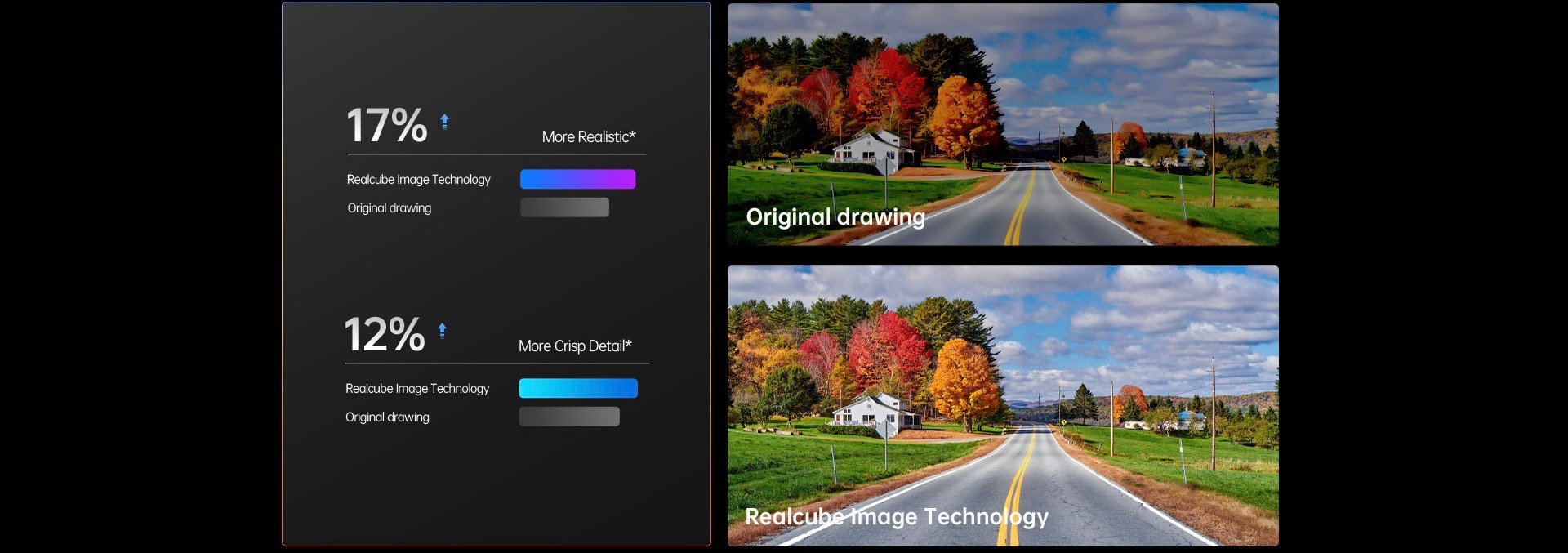Click Original drawing label under 12% section
This screenshot has height=553, width=1568.
(x=387, y=417)
